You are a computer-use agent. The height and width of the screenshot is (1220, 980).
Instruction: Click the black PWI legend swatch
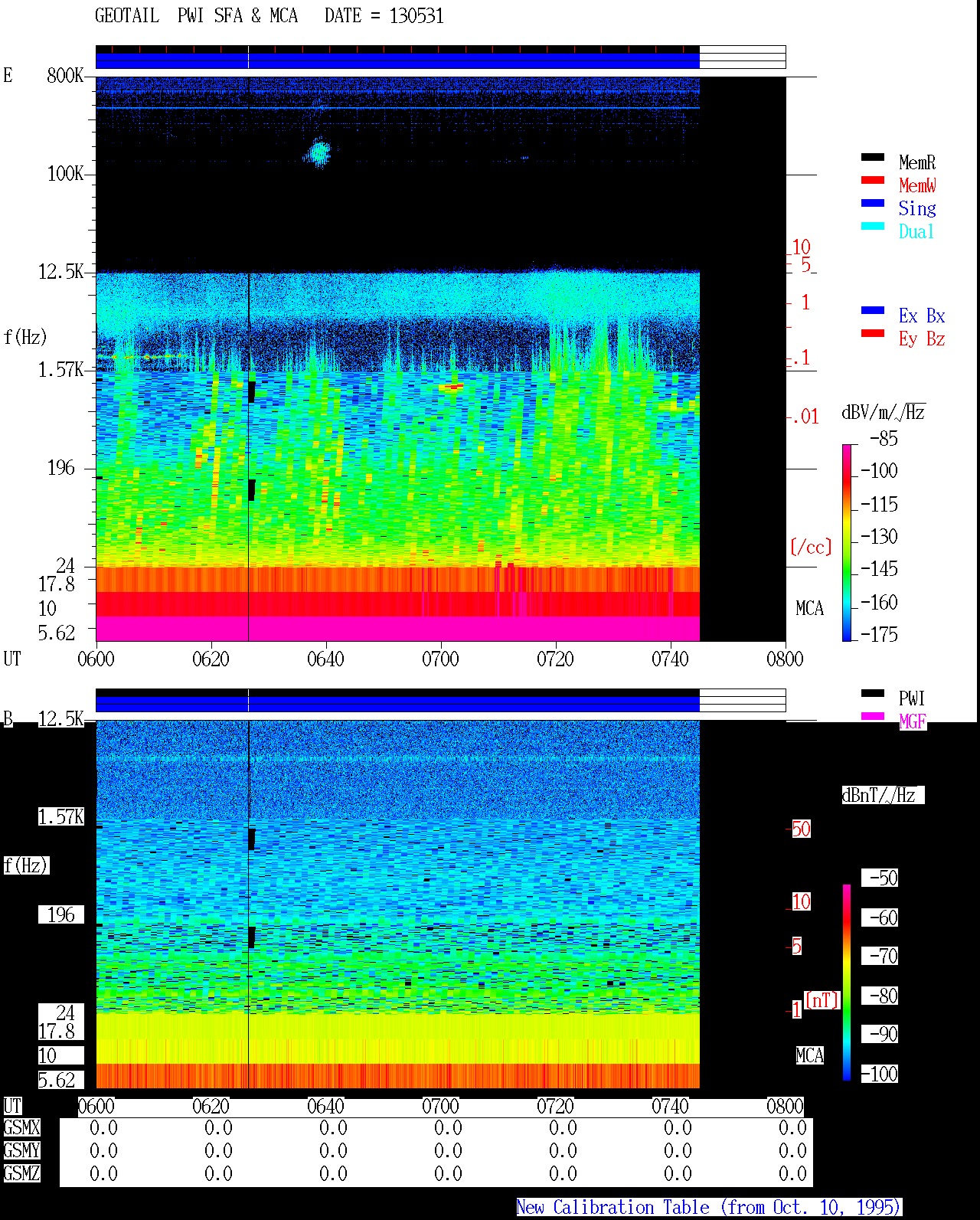[x=873, y=693]
